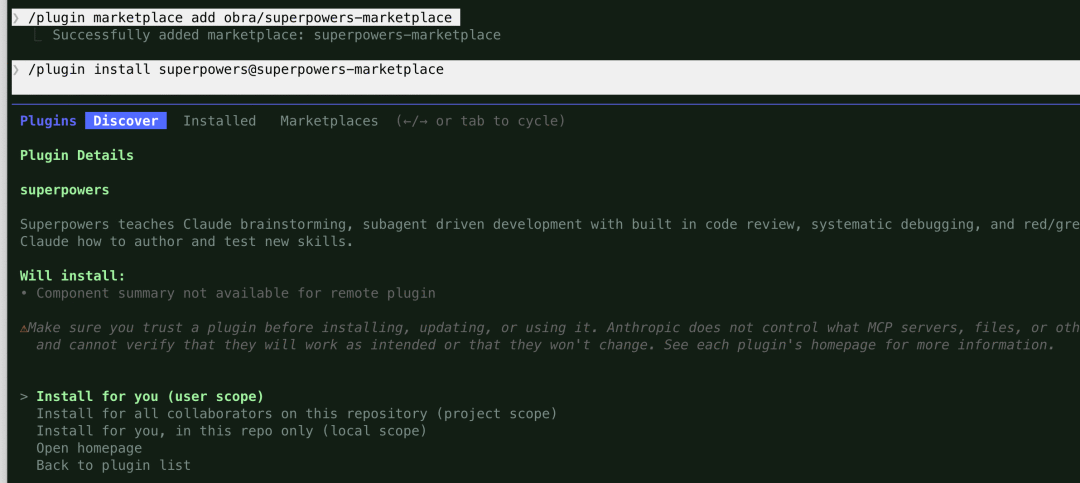Click the selection arrow beside Install for you

tap(24, 397)
